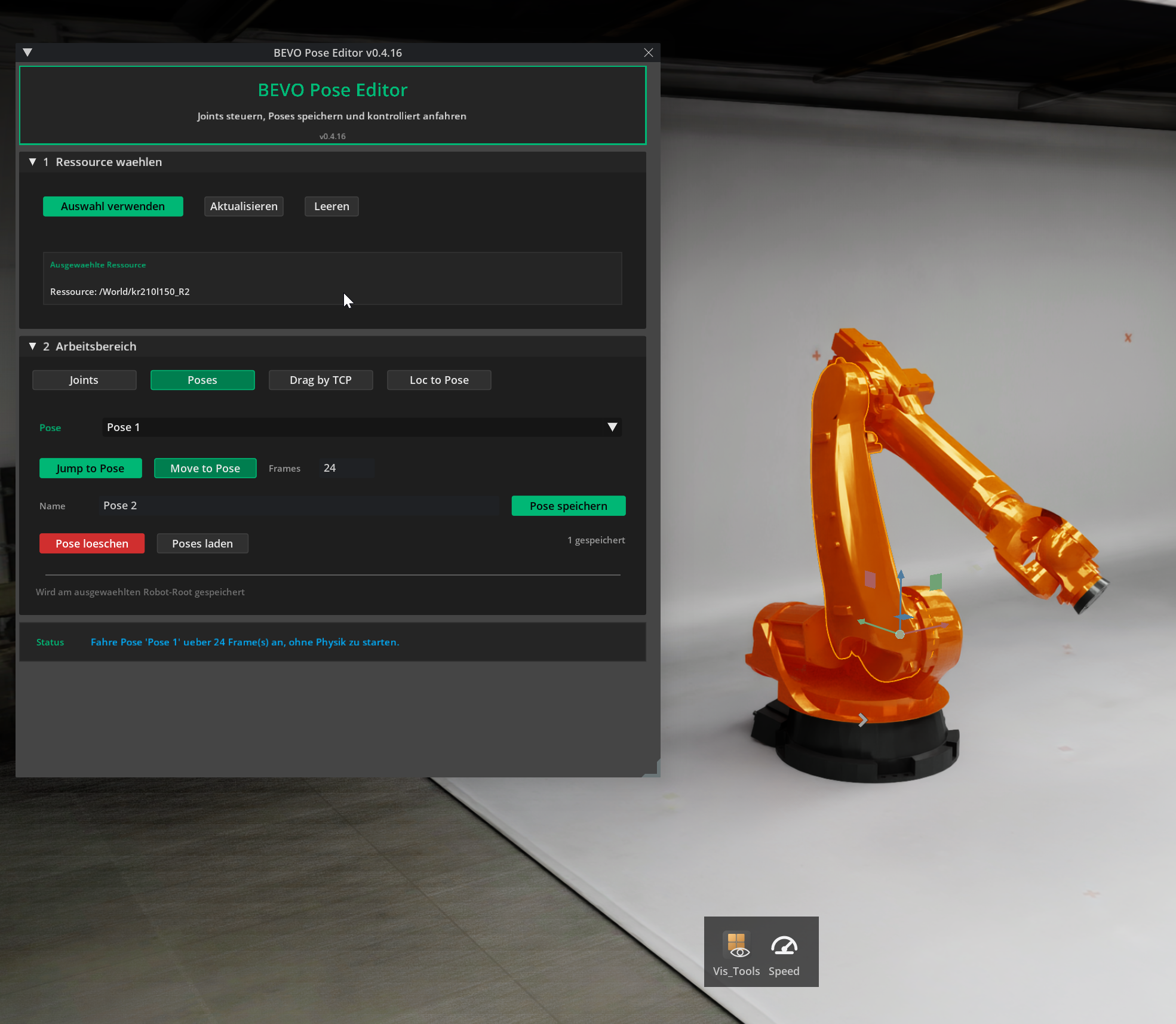Close the BEVO Pose Editor window

(649, 53)
